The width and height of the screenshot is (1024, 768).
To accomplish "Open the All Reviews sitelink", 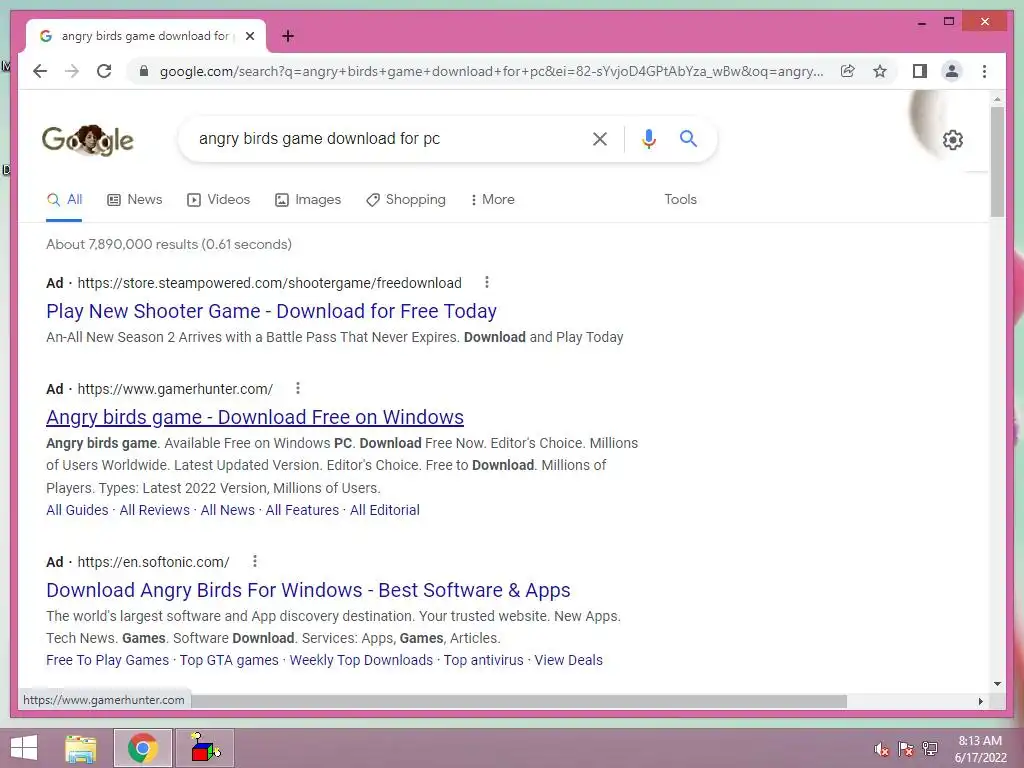I will point(155,510).
